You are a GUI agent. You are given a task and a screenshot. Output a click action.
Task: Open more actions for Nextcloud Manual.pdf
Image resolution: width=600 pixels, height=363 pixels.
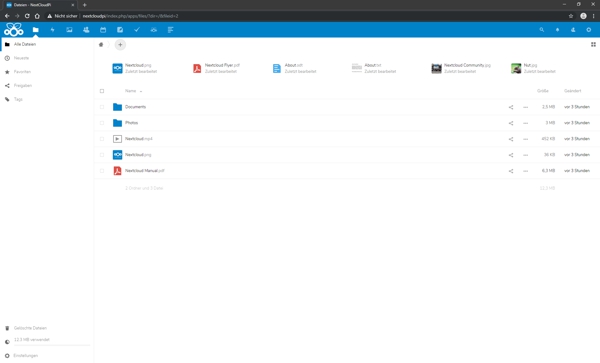pos(525,171)
